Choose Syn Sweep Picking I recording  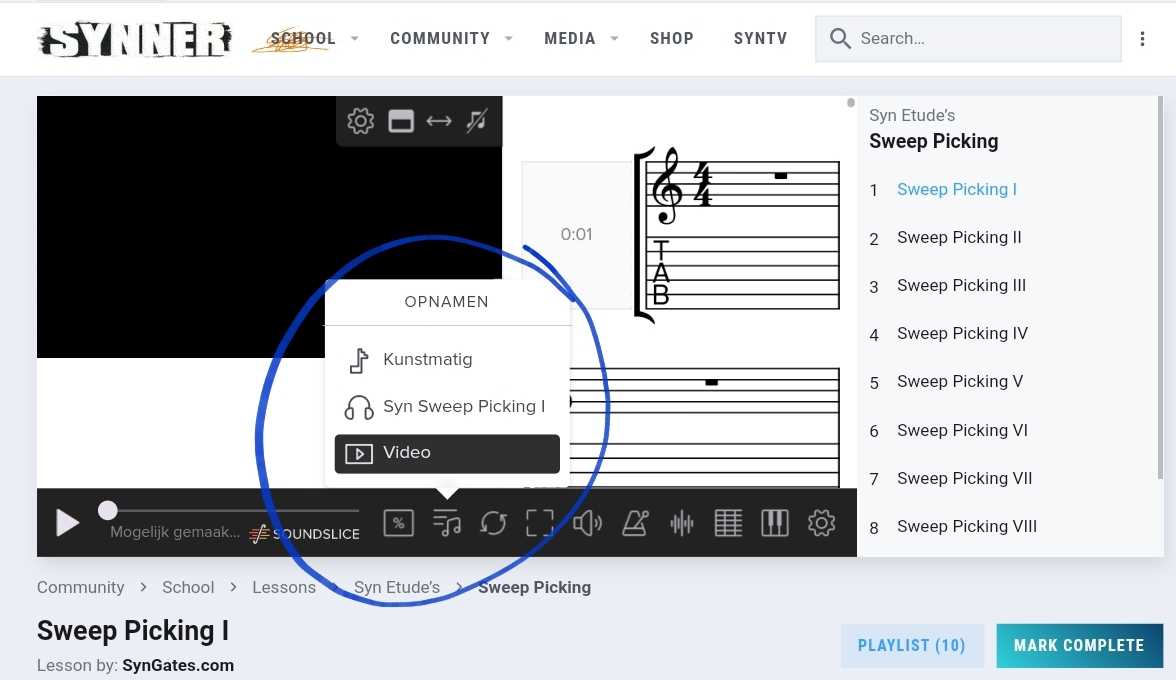463,407
